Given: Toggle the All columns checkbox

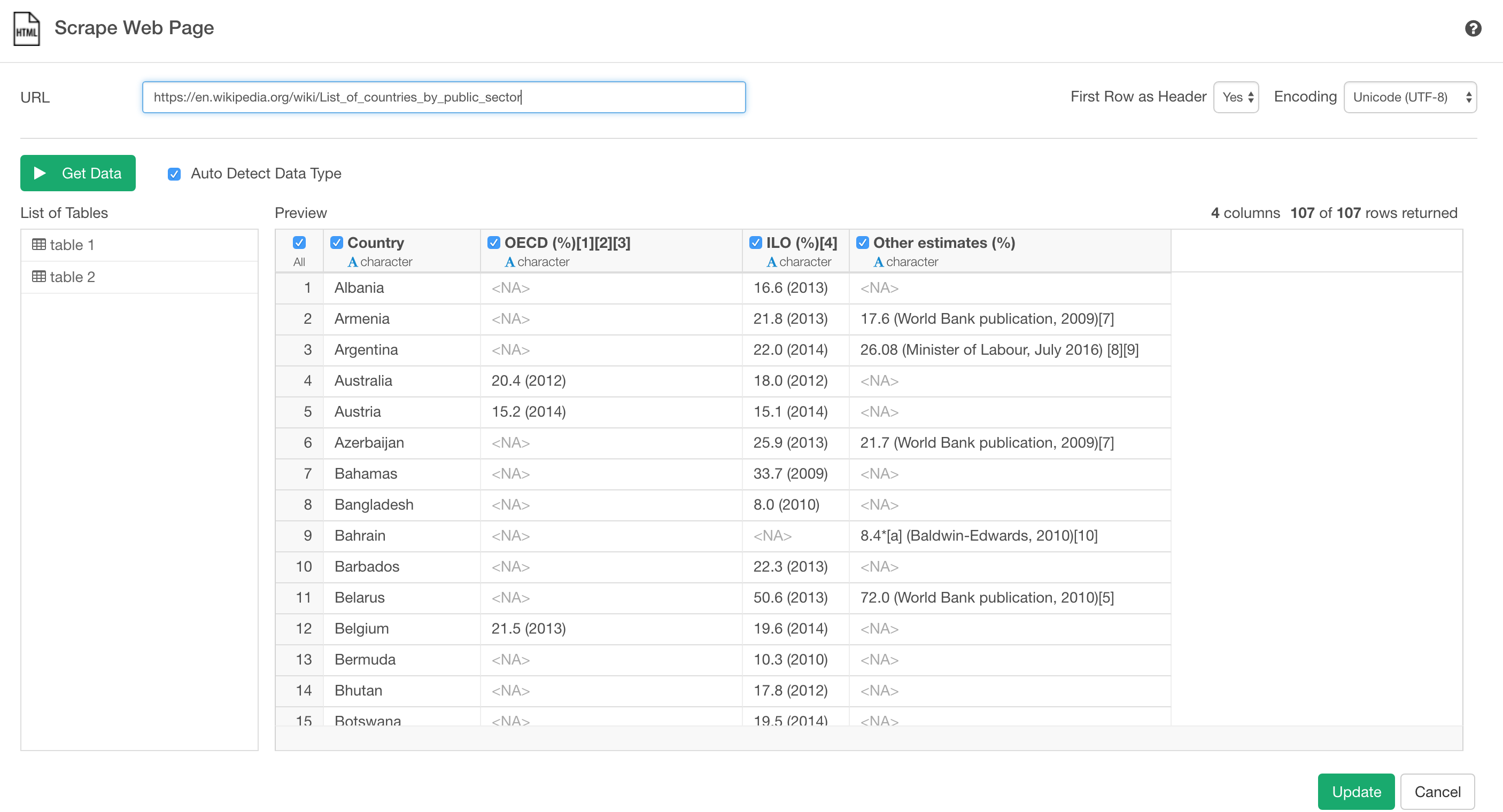Looking at the screenshot, I should [299, 243].
